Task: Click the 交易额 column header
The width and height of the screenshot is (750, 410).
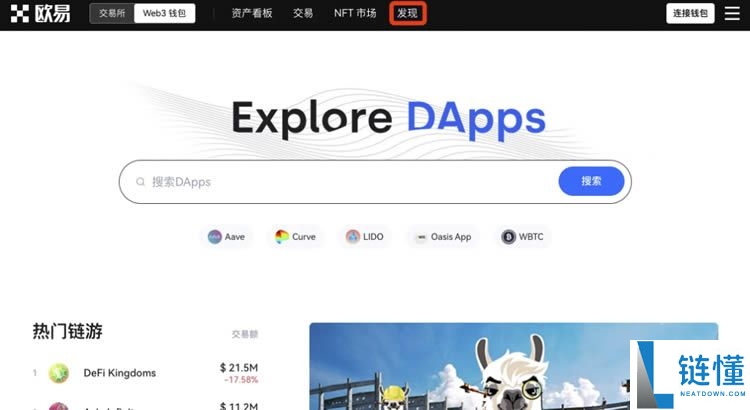Action: click(x=244, y=334)
